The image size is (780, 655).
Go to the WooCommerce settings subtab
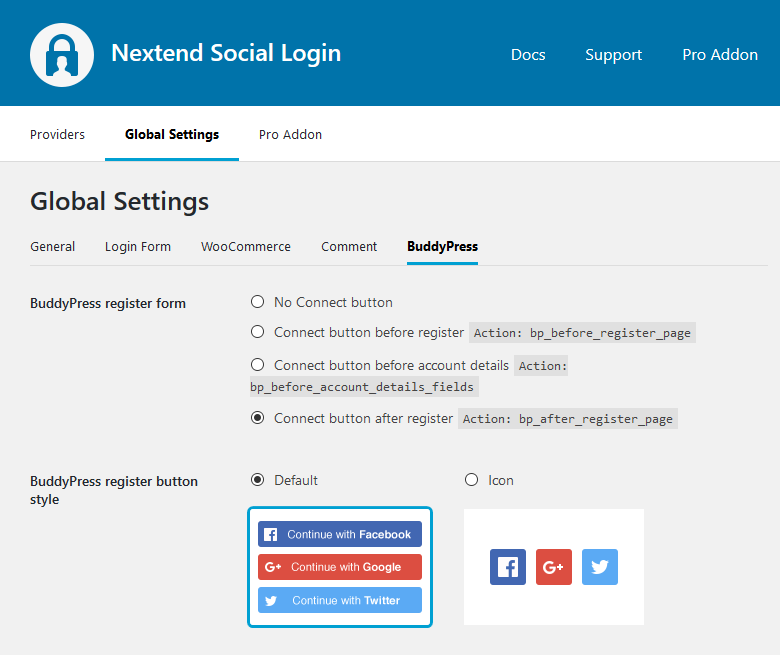coord(246,246)
